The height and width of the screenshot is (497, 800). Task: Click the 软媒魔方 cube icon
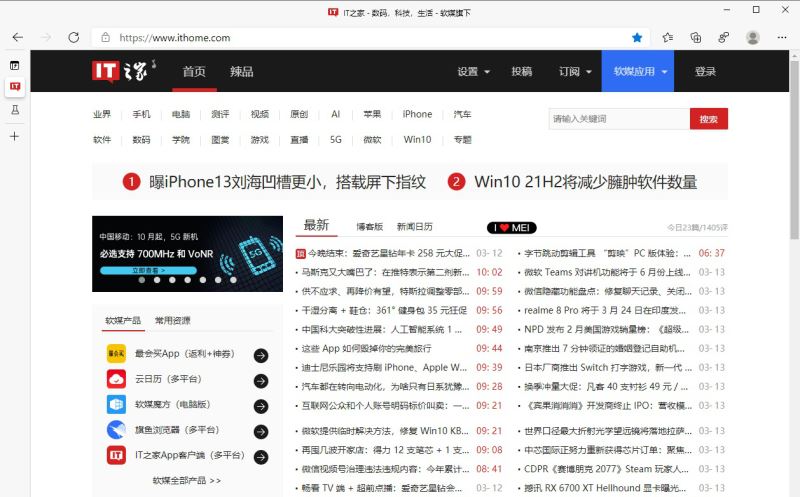click(x=116, y=404)
